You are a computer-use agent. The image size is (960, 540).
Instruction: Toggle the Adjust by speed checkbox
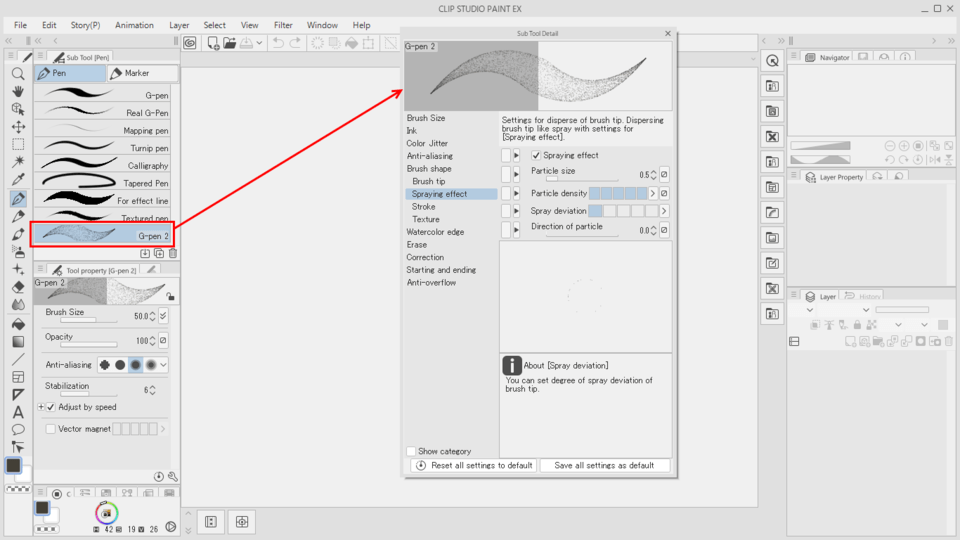tap(51, 407)
